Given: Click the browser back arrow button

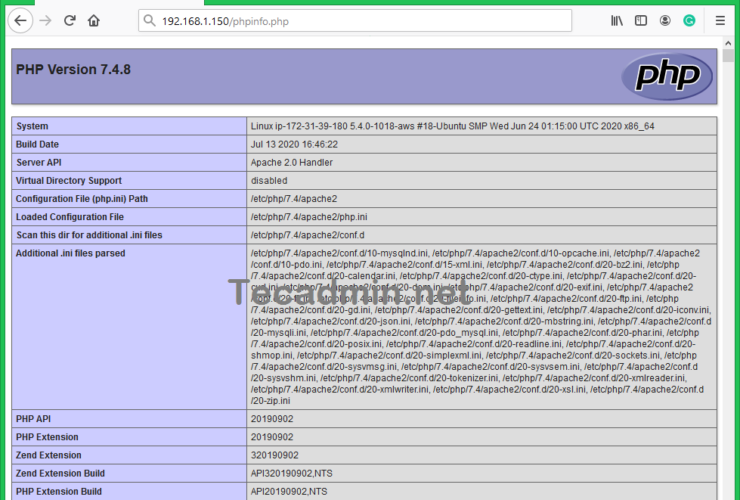Looking at the screenshot, I should point(21,20).
